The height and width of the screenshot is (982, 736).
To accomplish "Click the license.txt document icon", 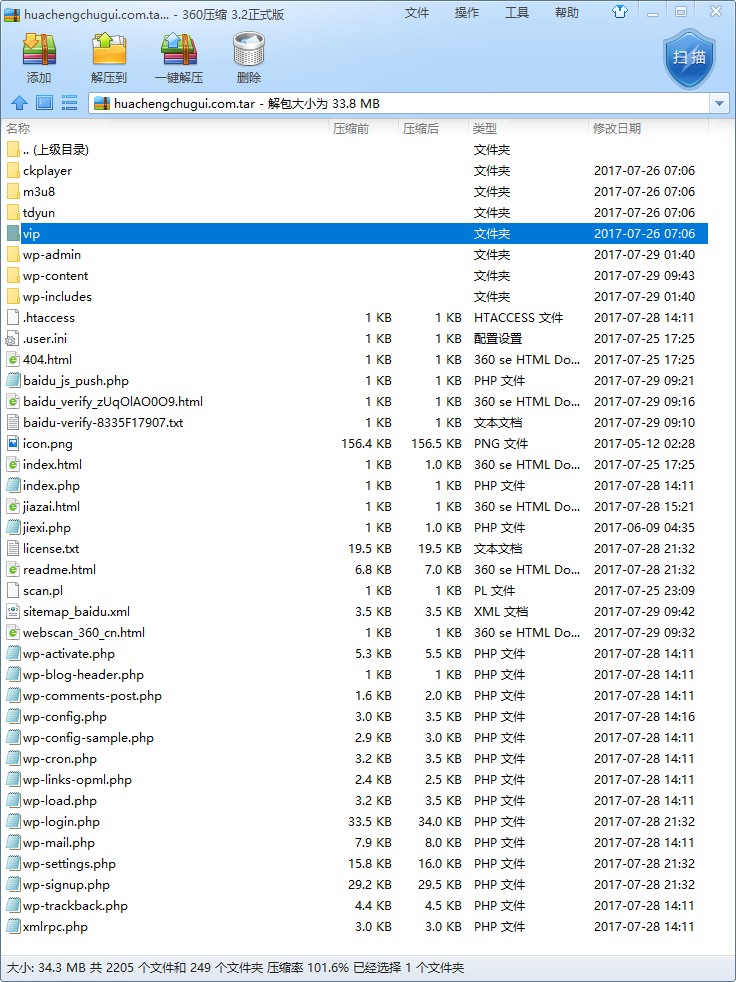I will click(13, 549).
